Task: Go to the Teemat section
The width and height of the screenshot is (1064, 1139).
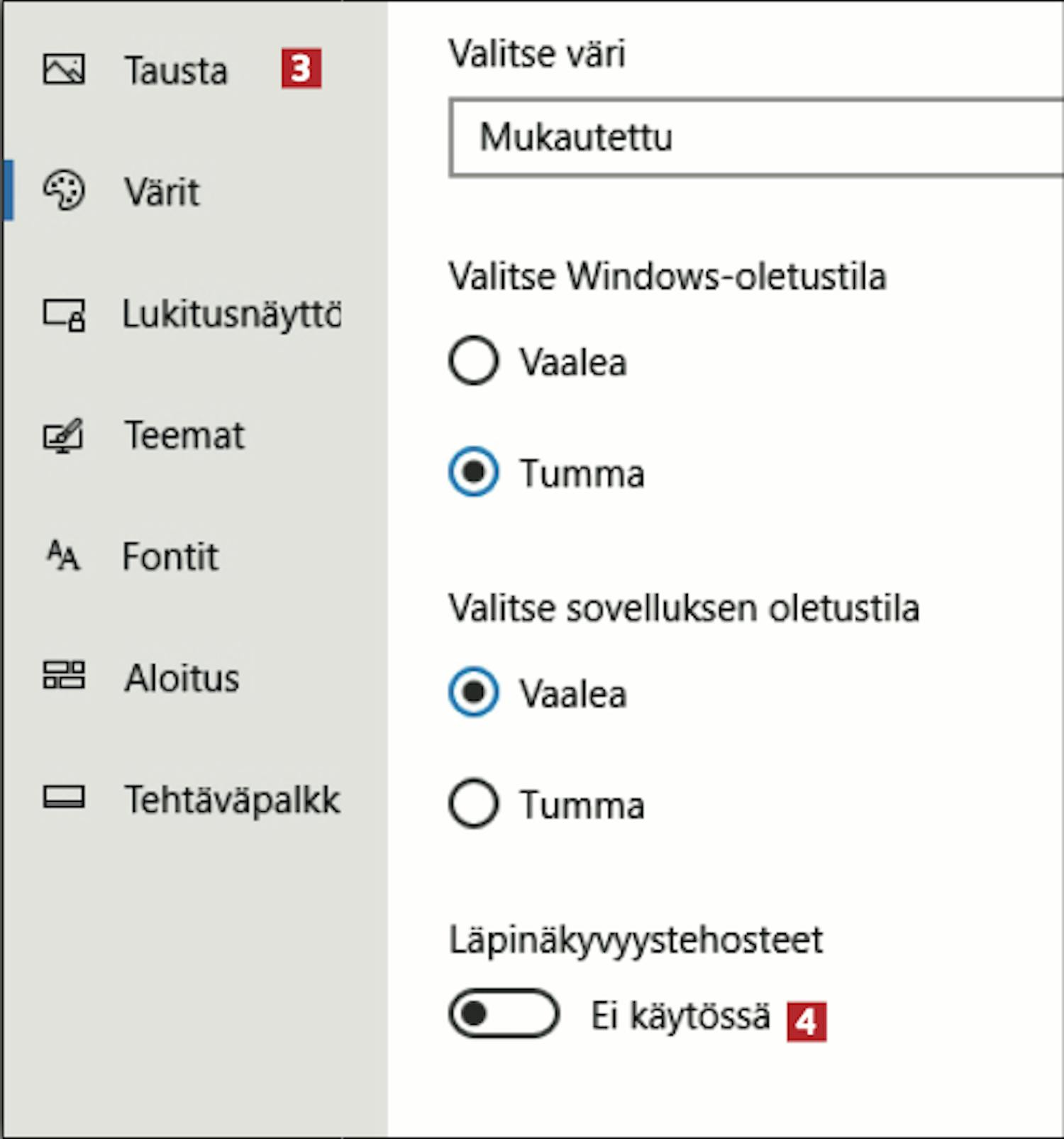Action: click(184, 435)
